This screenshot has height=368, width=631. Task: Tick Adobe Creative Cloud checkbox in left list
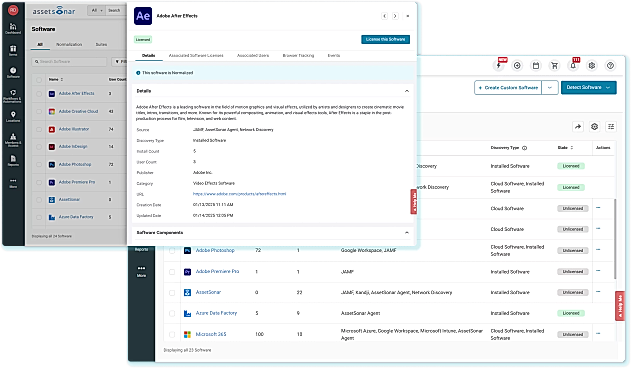tap(39, 112)
